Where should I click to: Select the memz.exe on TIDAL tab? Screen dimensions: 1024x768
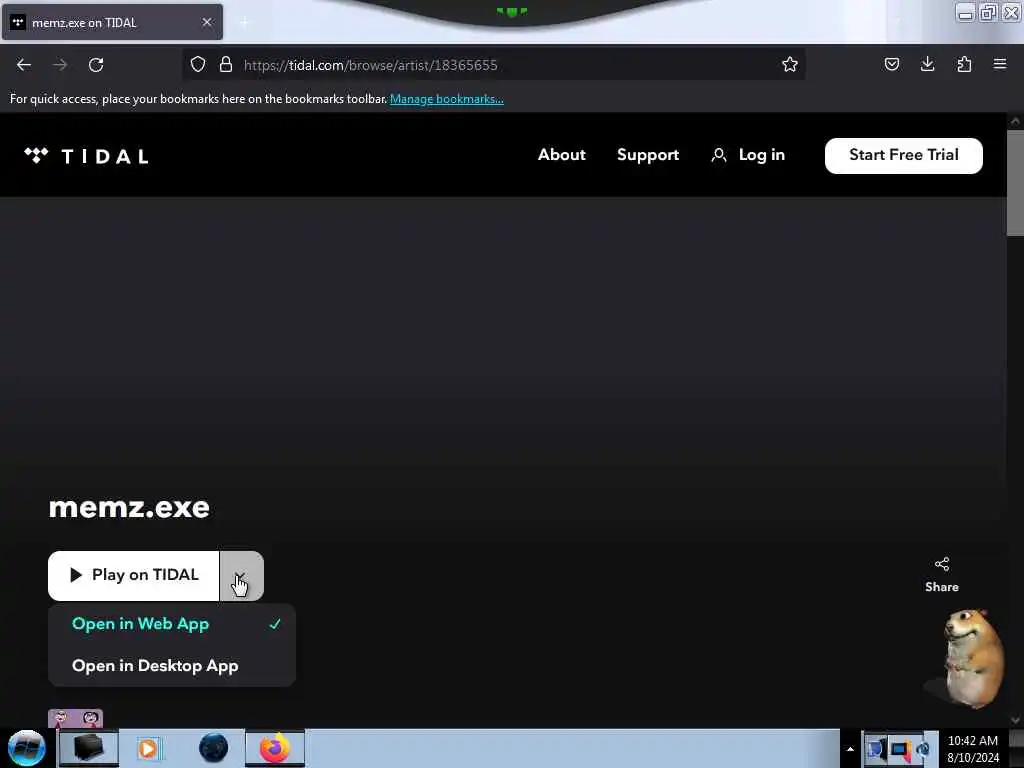pos(112,22)
